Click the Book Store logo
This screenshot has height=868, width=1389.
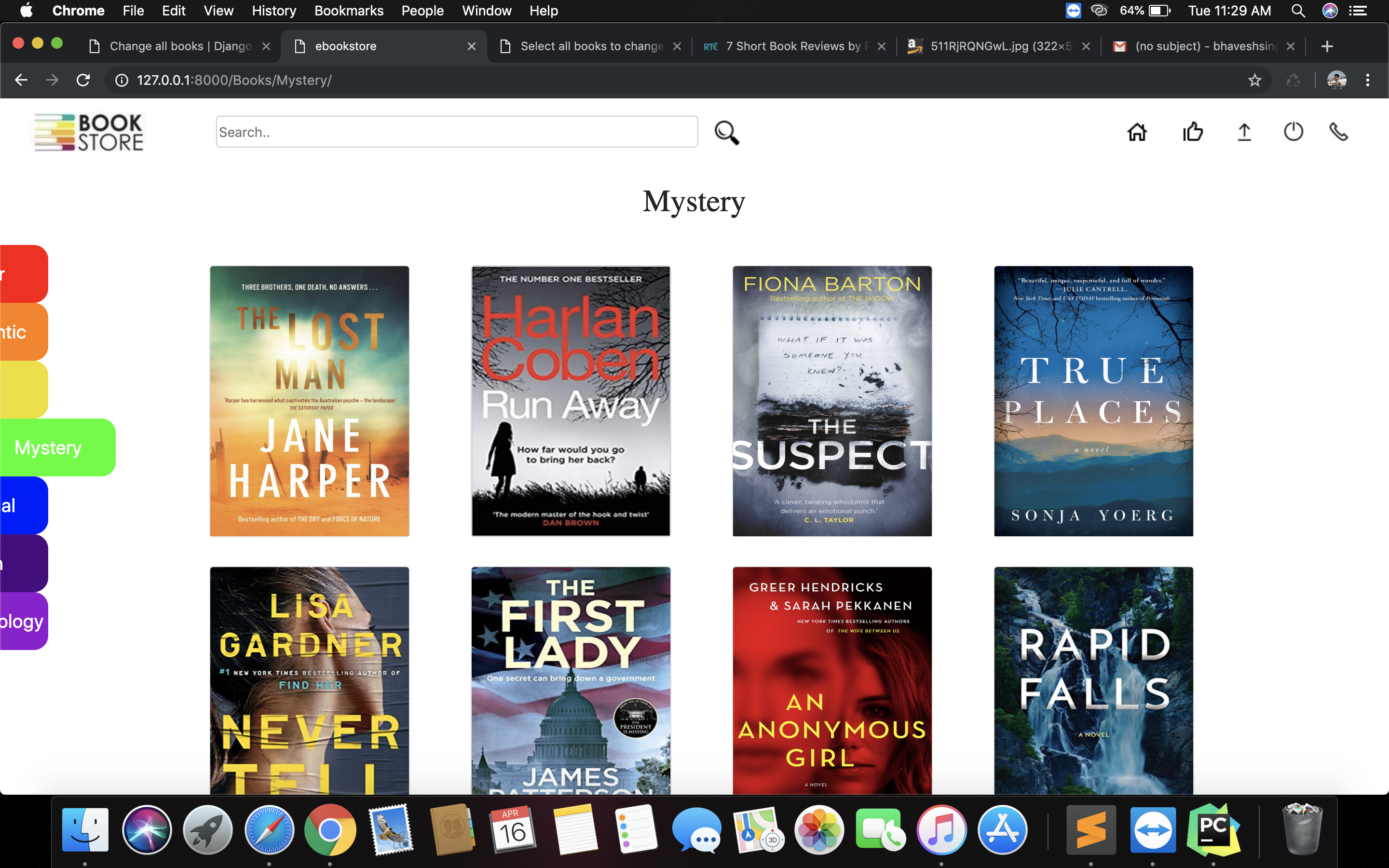pyautogui.click(x=89, y=132)
